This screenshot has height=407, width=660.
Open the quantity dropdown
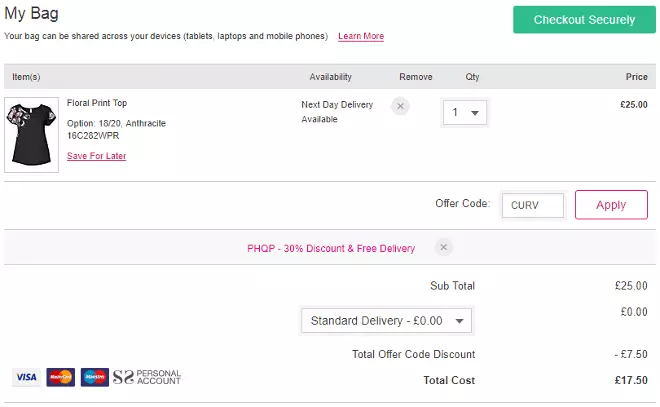465,113
